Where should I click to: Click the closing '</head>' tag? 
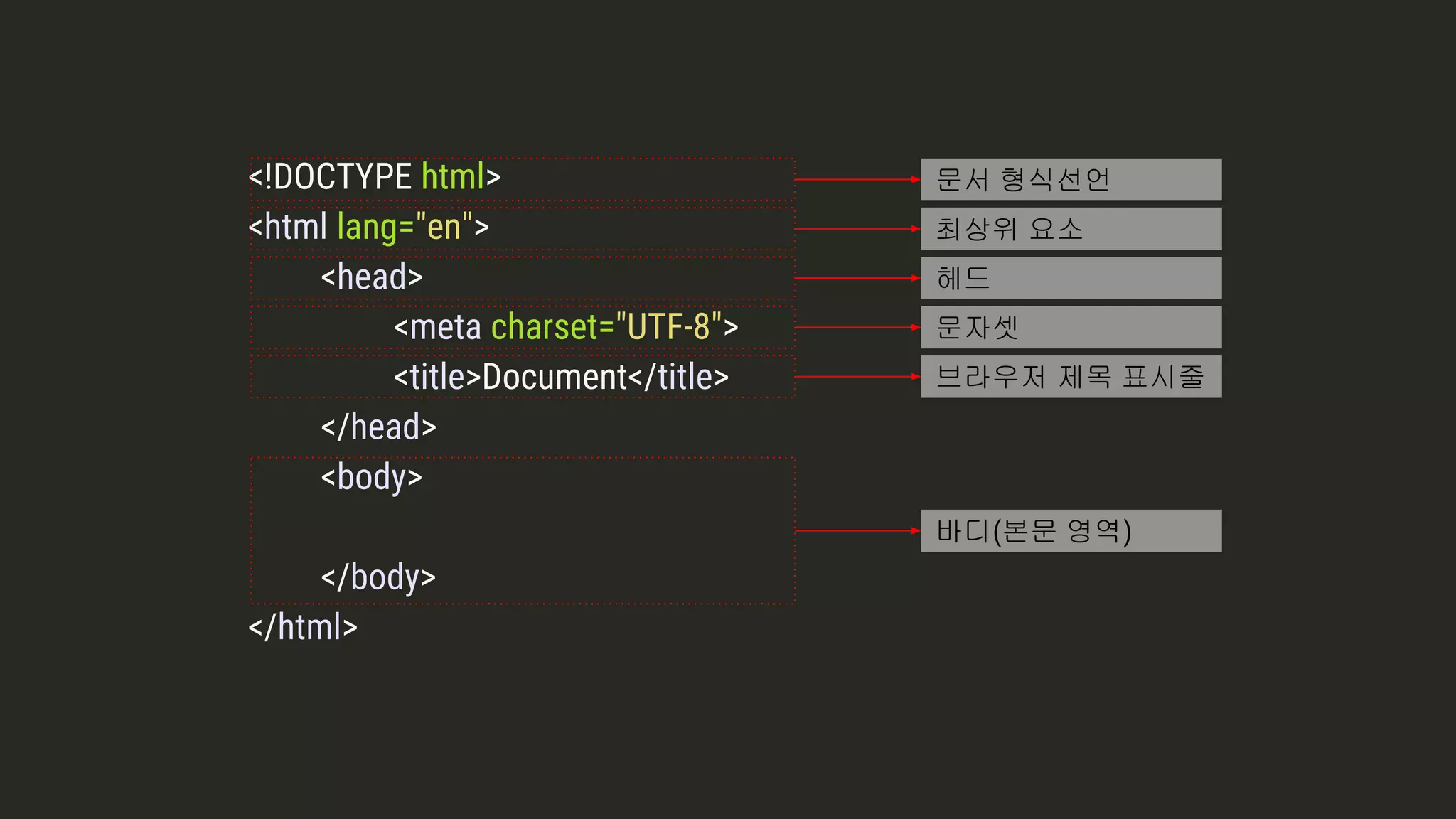[x=378, y=427]
